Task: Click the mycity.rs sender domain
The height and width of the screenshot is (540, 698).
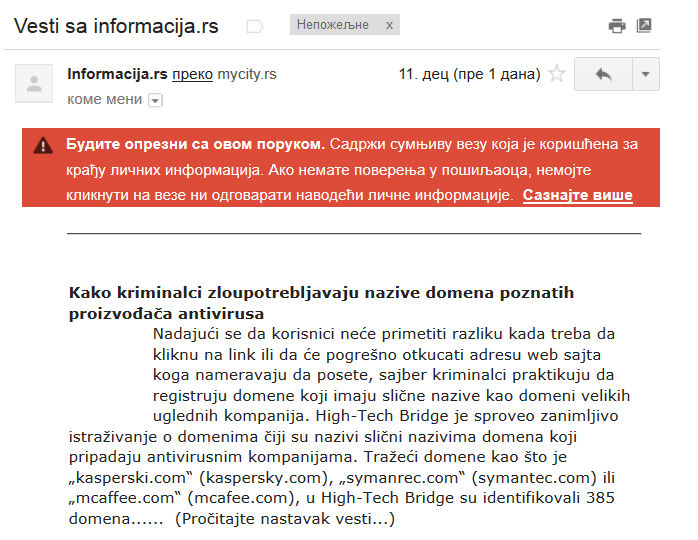Action: click(x=247, y=74)
